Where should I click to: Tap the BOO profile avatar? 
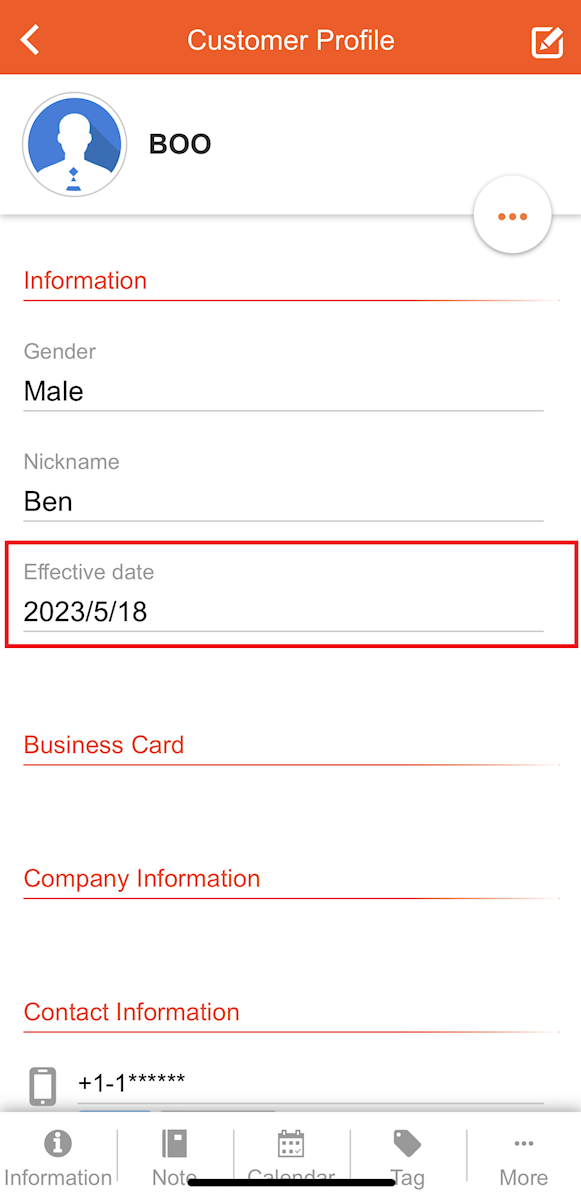[74, 145]
